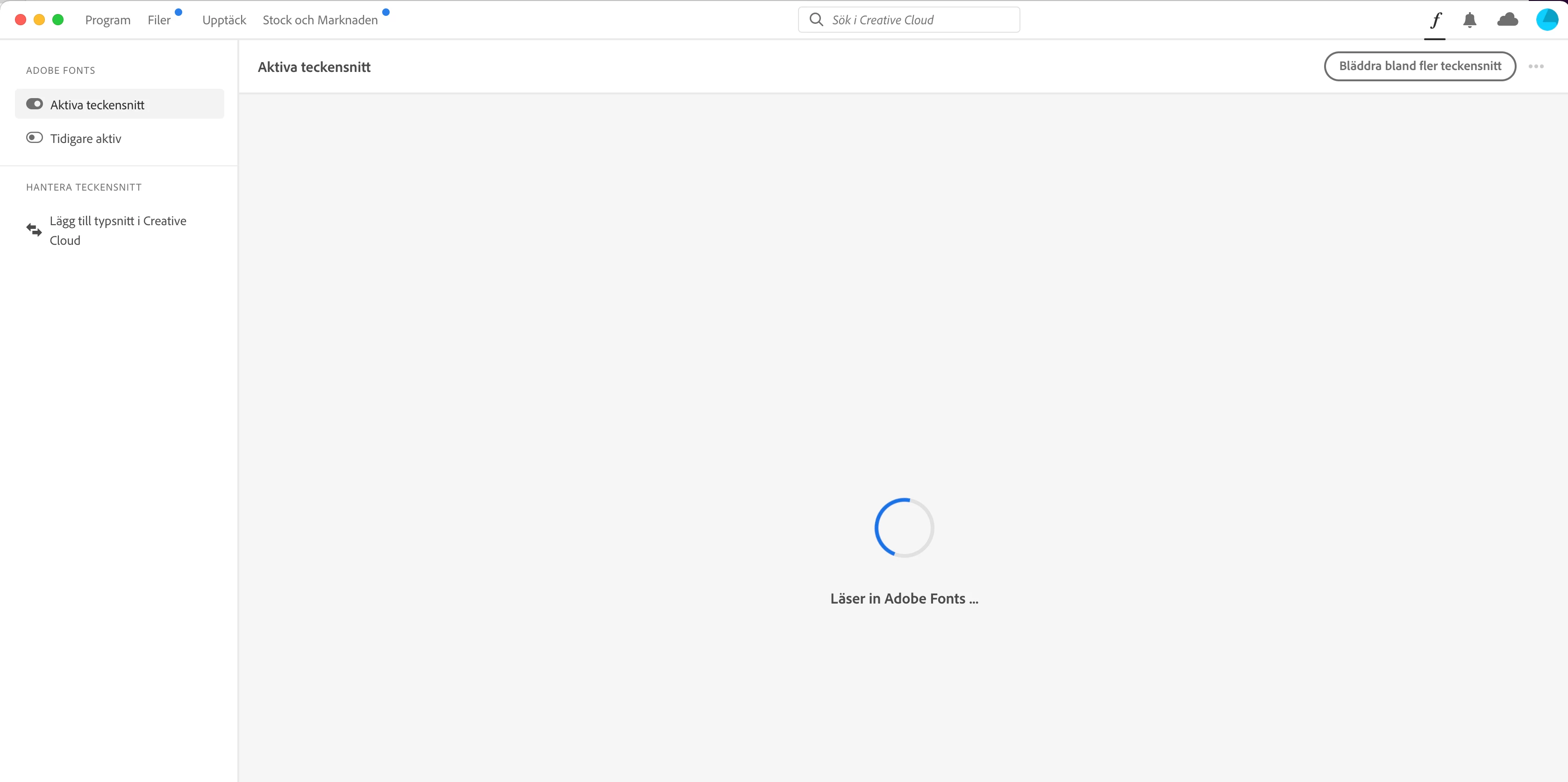Viewport: 1568px width, 782px height.
Task: Click the magnifier icon in search
Action: pos(816,20)
